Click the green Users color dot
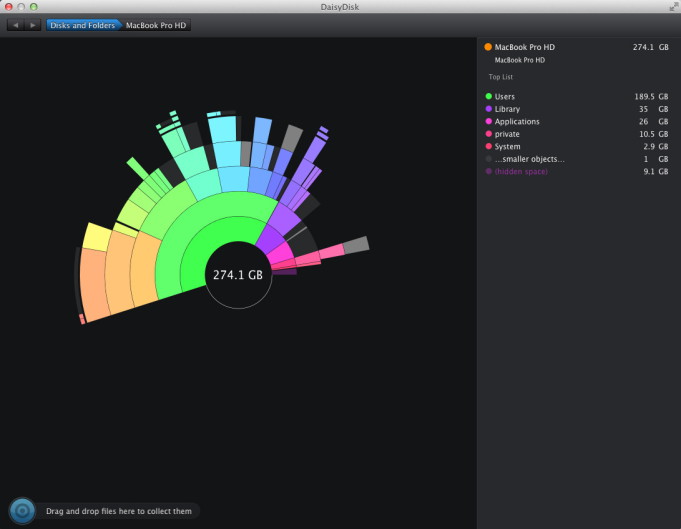681x529 pixels. (488, 97)
